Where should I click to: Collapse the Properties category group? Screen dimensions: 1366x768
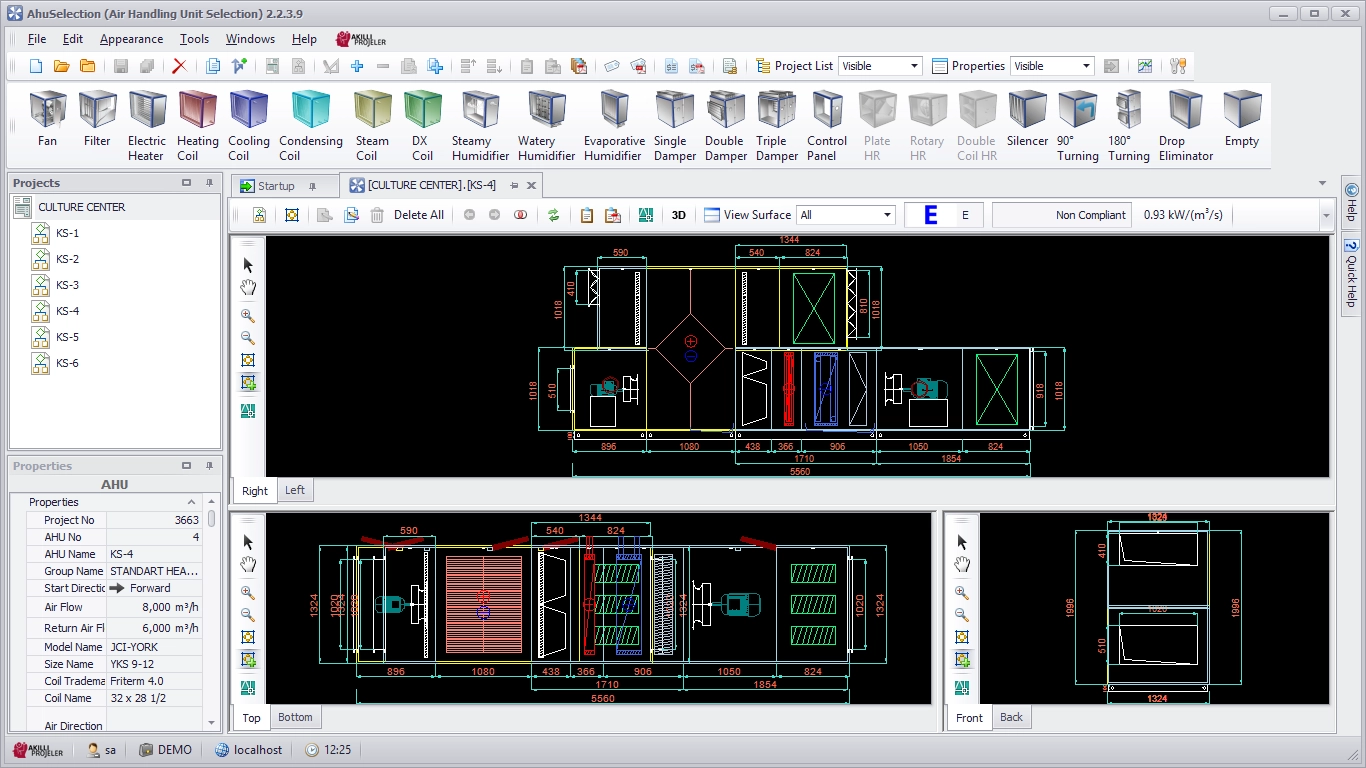[x=192, y=502]
